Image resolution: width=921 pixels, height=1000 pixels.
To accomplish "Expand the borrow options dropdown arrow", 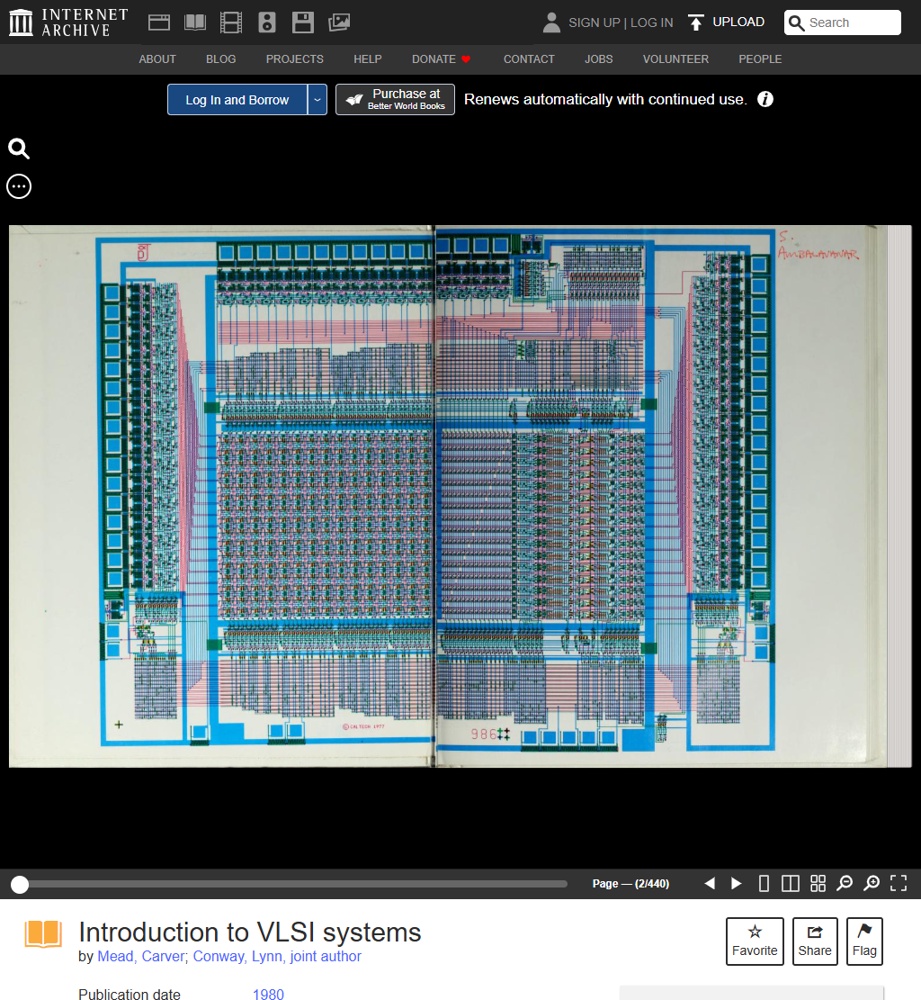I will point(317,99).
